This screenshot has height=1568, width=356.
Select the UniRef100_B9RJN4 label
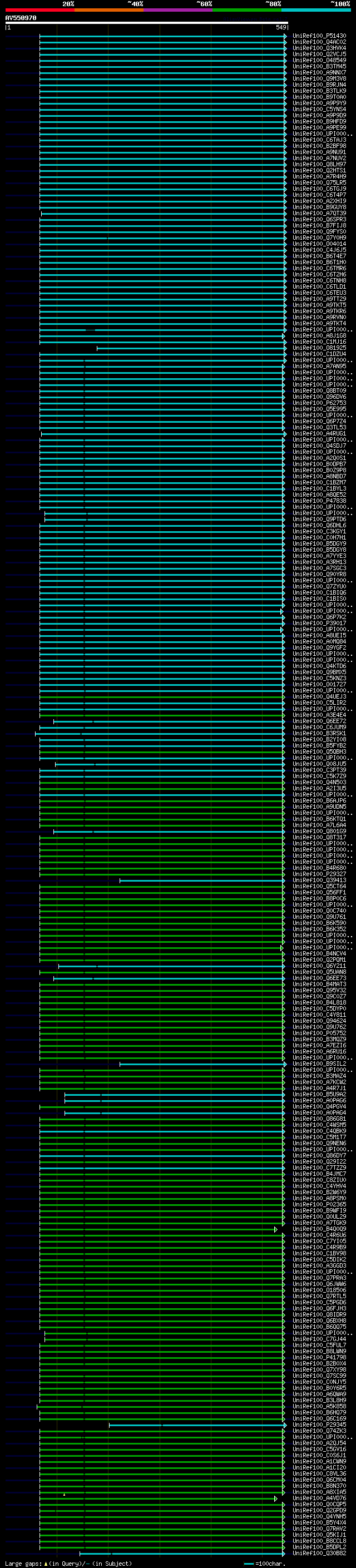point(319,85)
